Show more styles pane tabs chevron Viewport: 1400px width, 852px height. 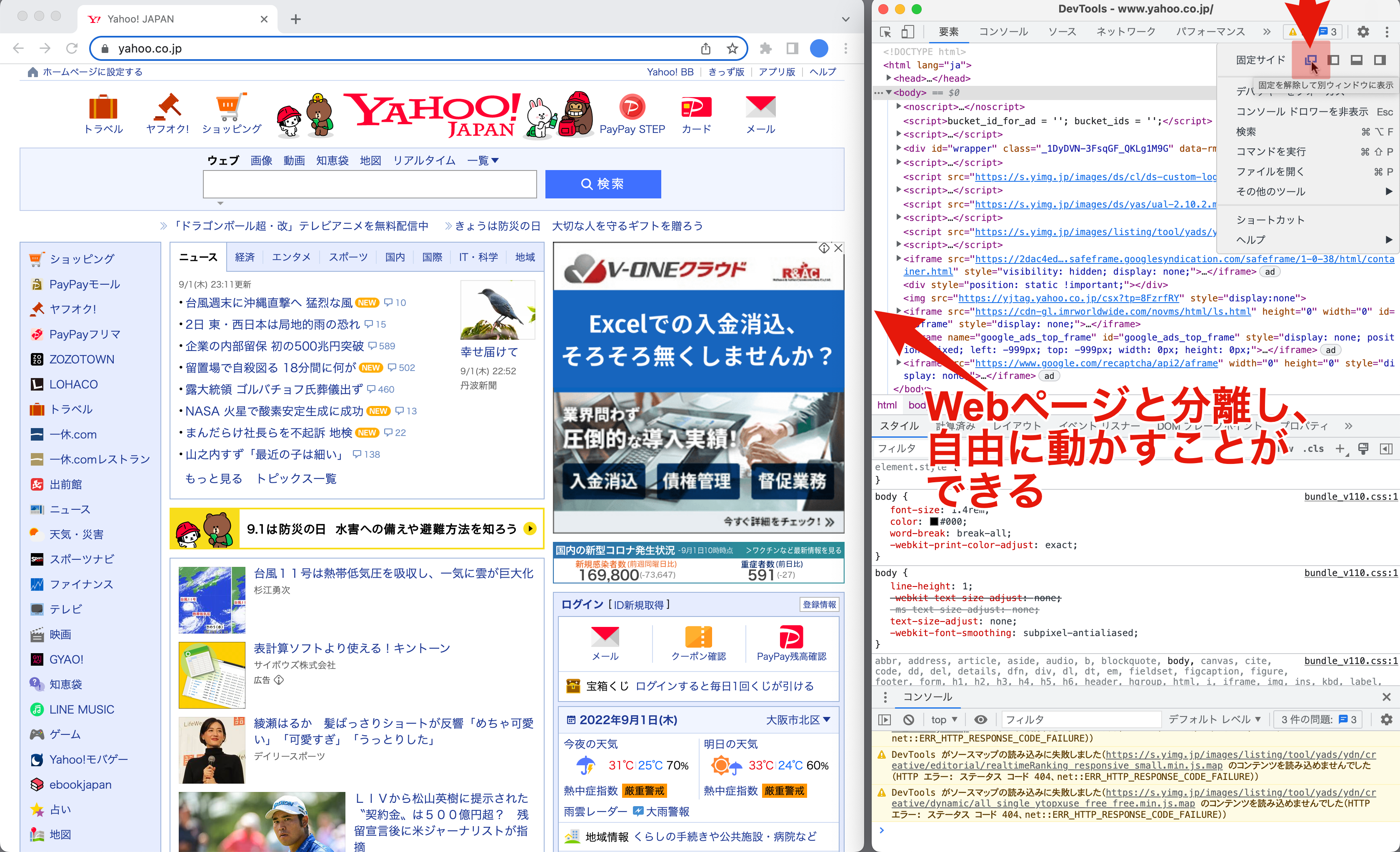click(1348, 426)
